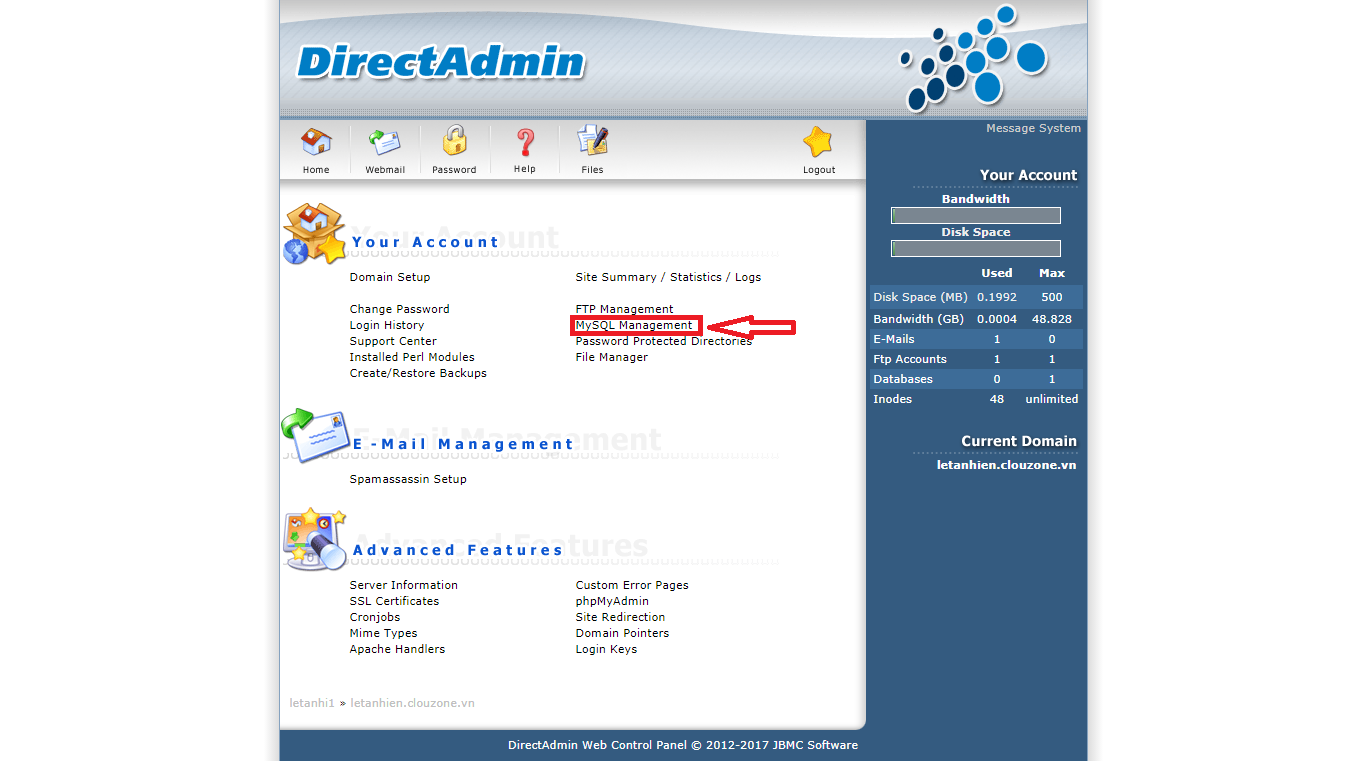View SSL Certificates settings
This screenshot has width=1349, height=761.
click(396, 600)
